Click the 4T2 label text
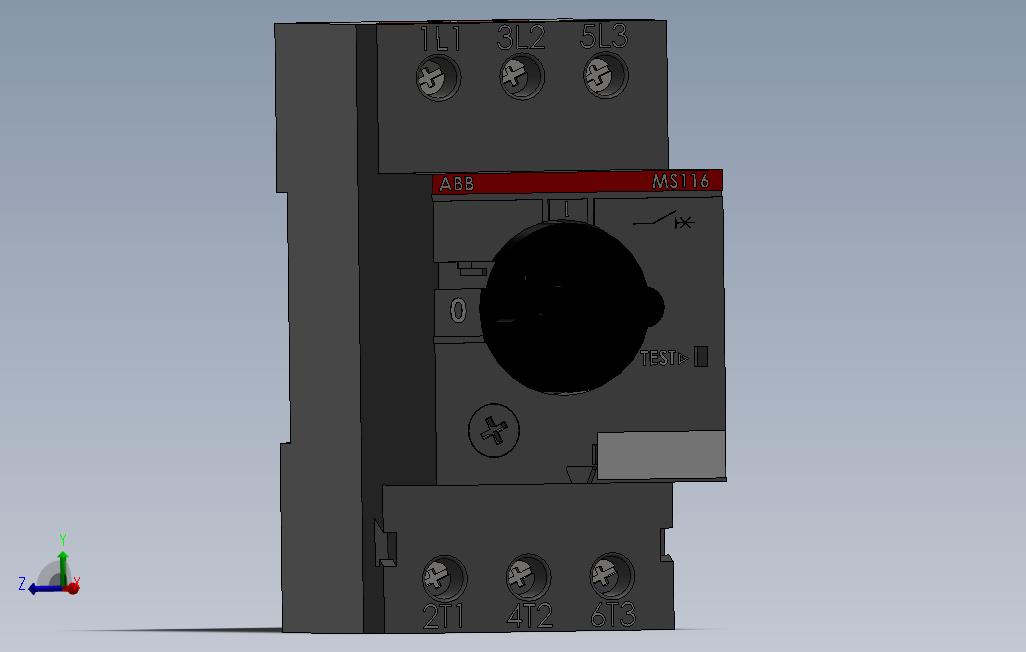The image size is (1026, 652). pos(530,615)
